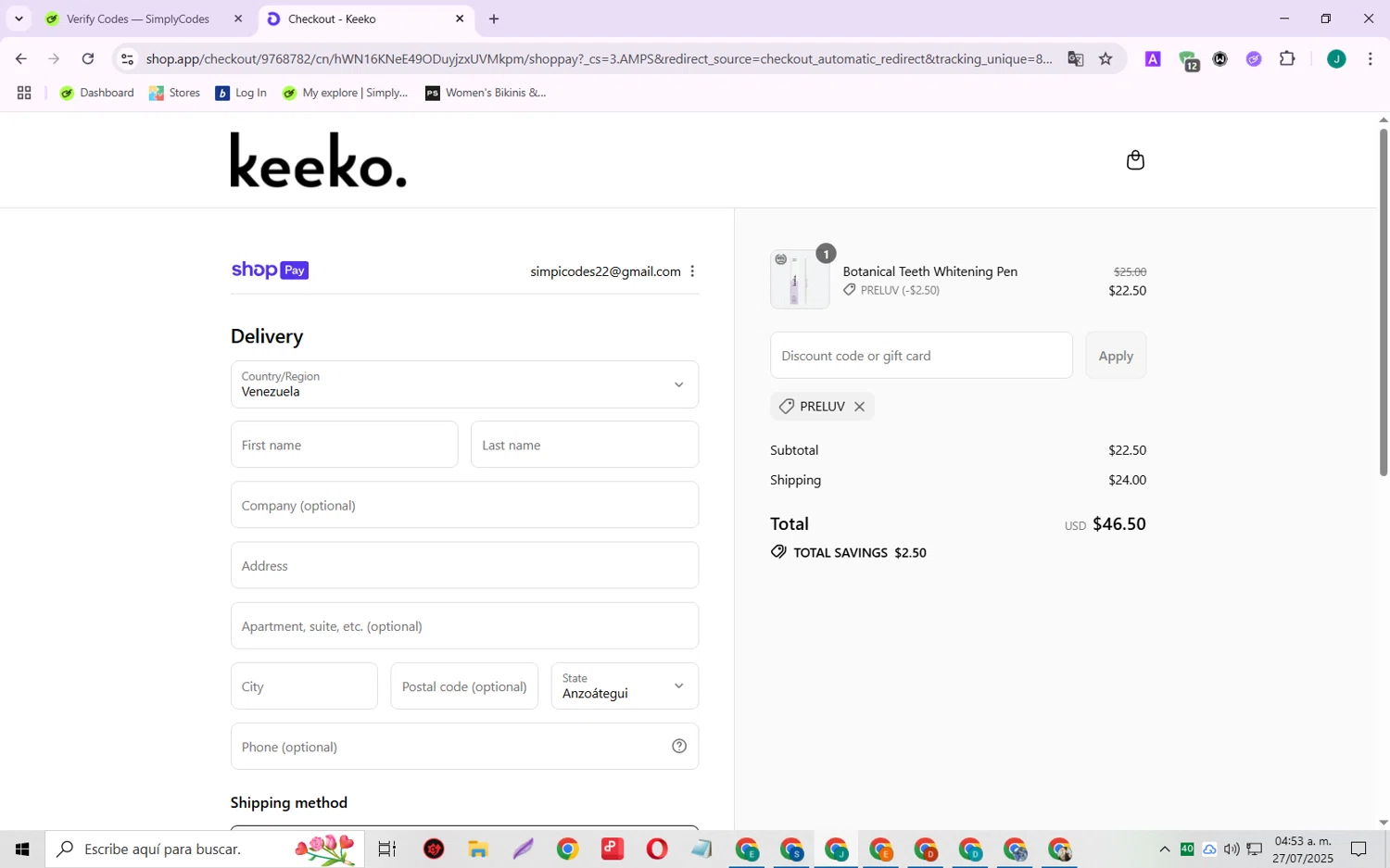Show hidden system tray icons

click(x=1165, y=849)
